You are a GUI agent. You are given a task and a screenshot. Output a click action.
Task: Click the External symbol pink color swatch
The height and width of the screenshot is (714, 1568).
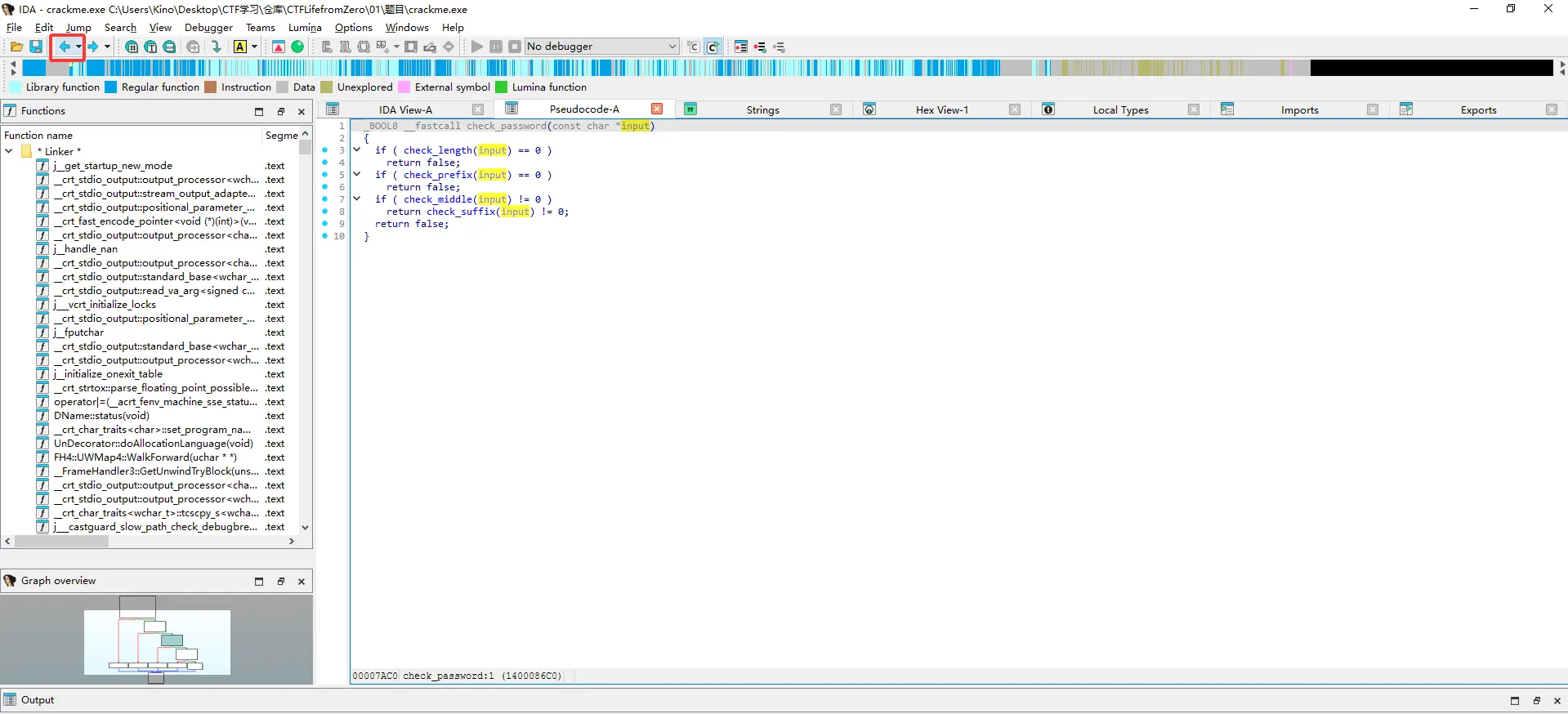404,87
